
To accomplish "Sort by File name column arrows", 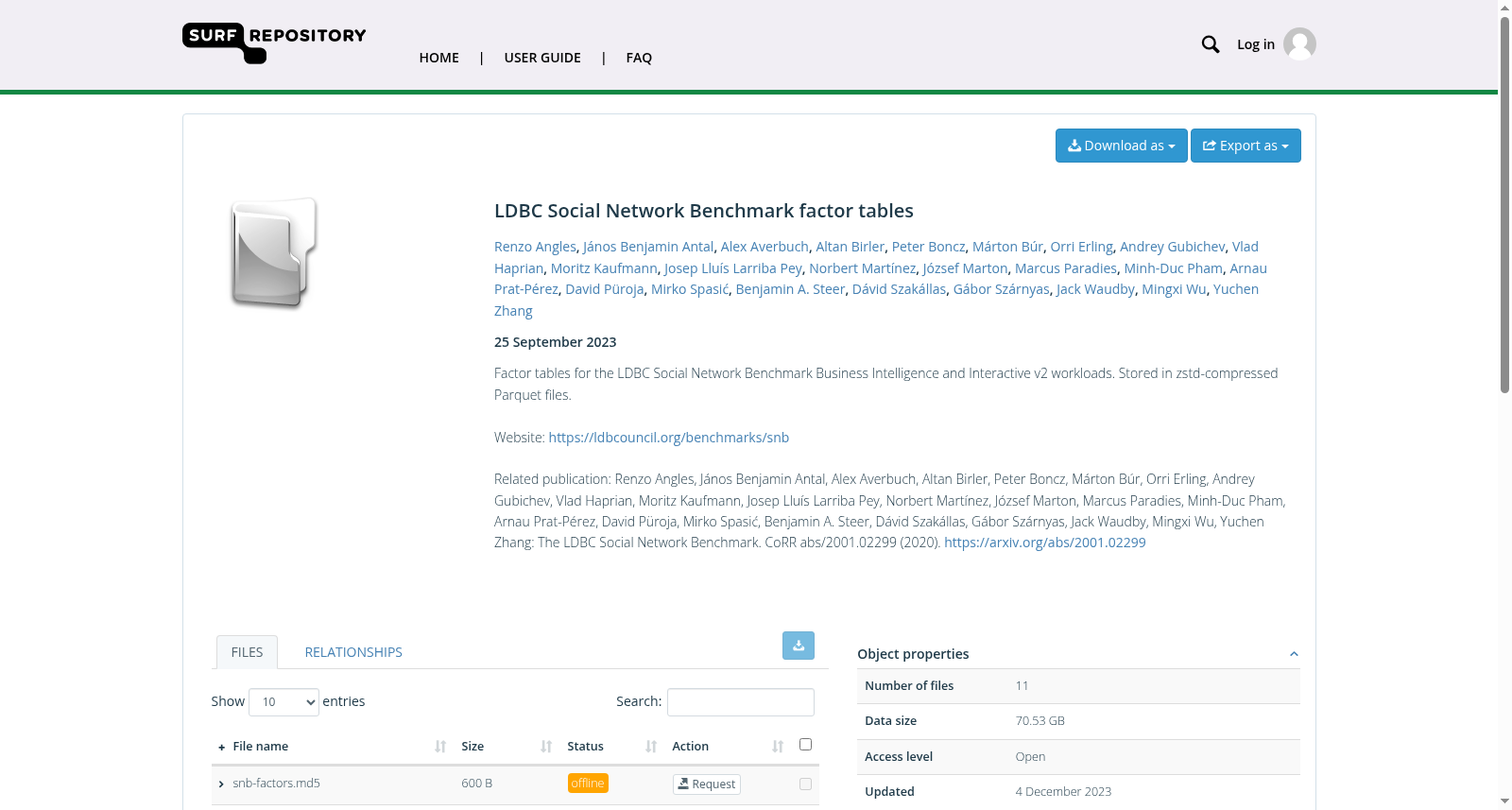I will (440, 747).
